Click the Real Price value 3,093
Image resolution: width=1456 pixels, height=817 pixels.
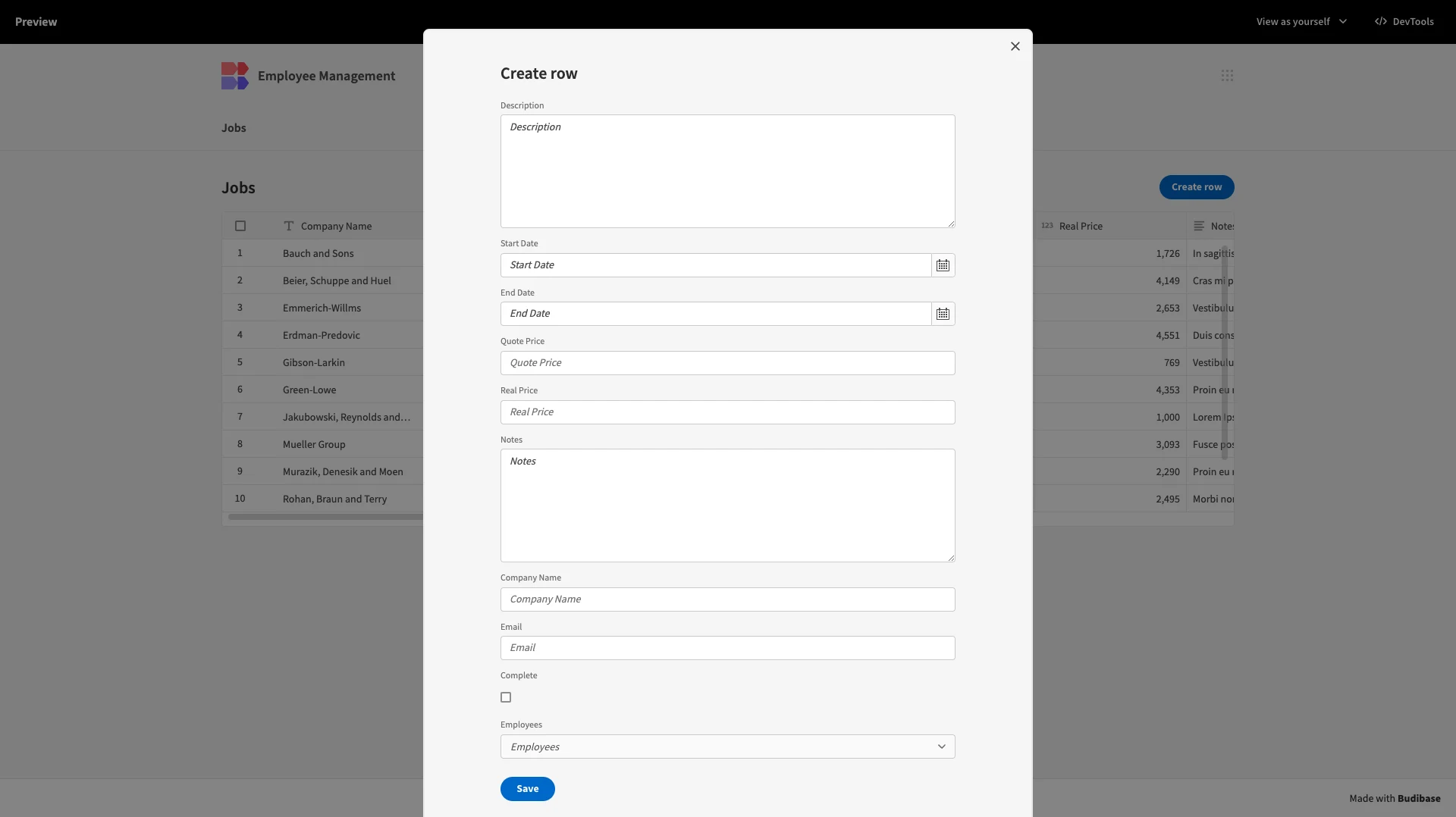pyautogui.click(x=1168, y=445)
